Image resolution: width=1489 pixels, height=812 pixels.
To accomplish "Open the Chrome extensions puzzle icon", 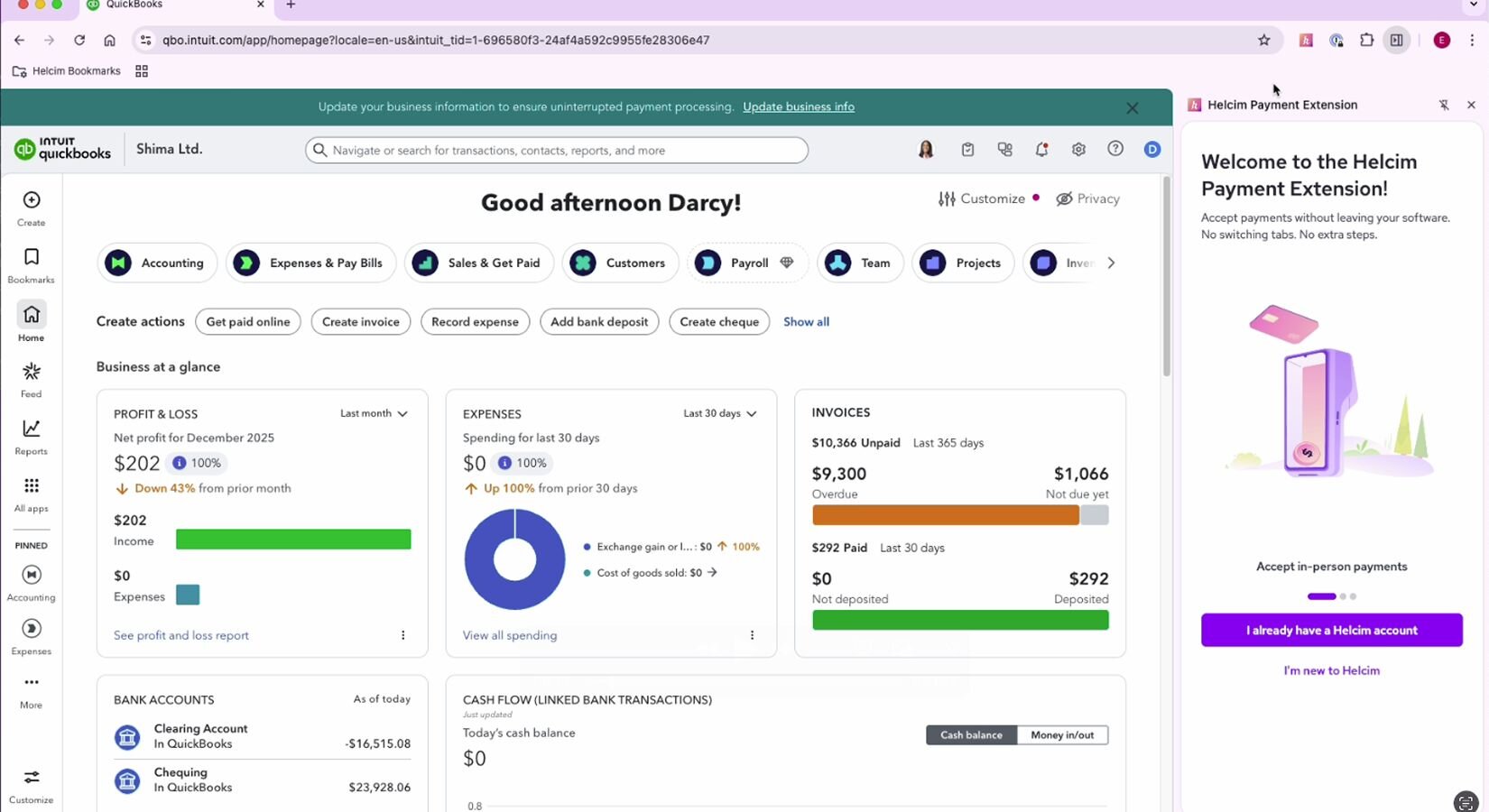I will [1366, 40].
